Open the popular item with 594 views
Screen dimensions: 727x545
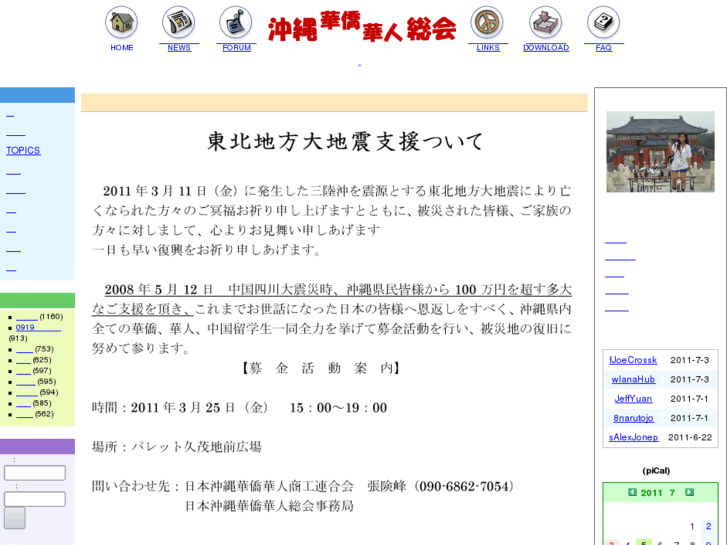point(26,393)
